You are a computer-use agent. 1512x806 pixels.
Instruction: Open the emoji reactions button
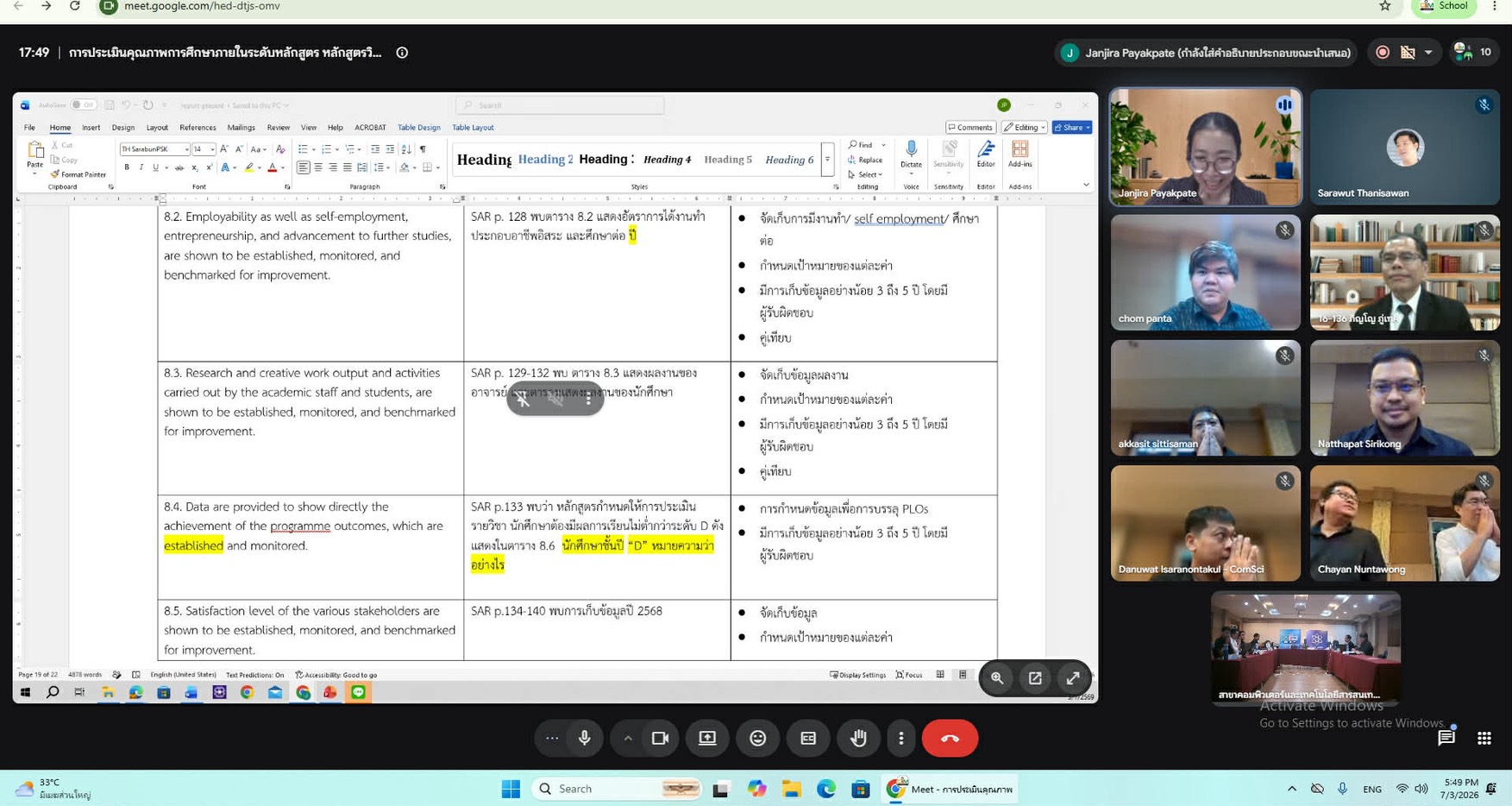758,738
